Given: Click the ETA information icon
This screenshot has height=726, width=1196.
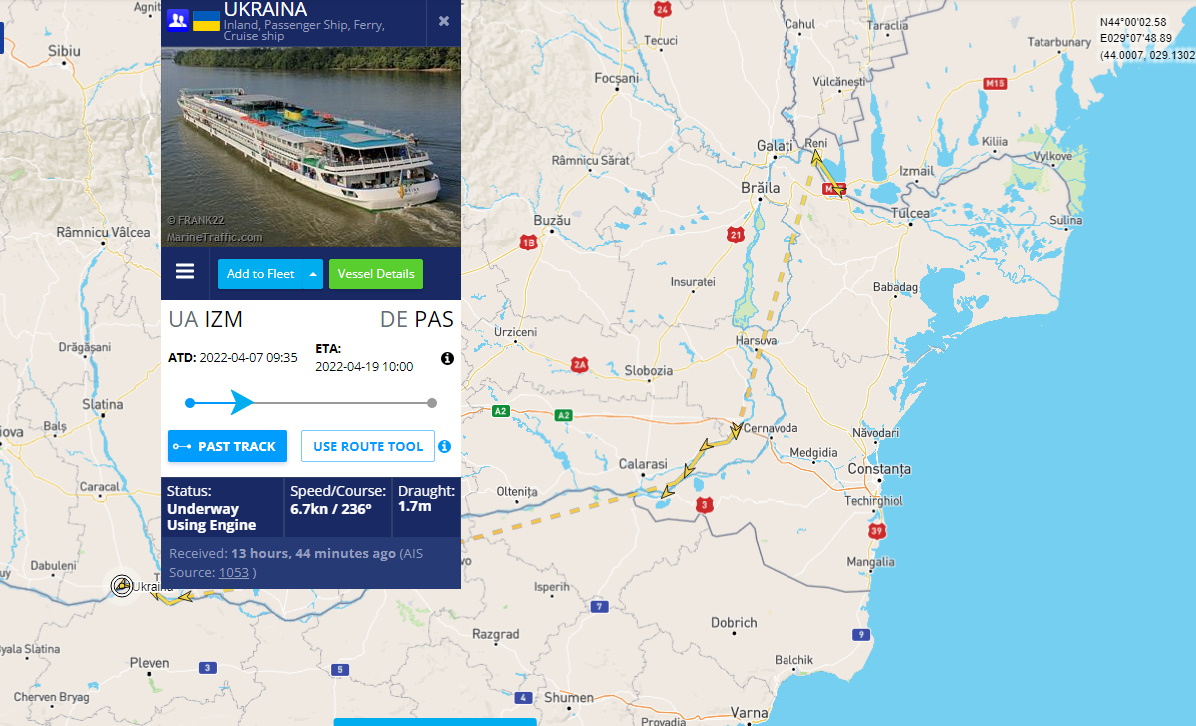Looking at the screenshot, I should [x=448, y=358].
